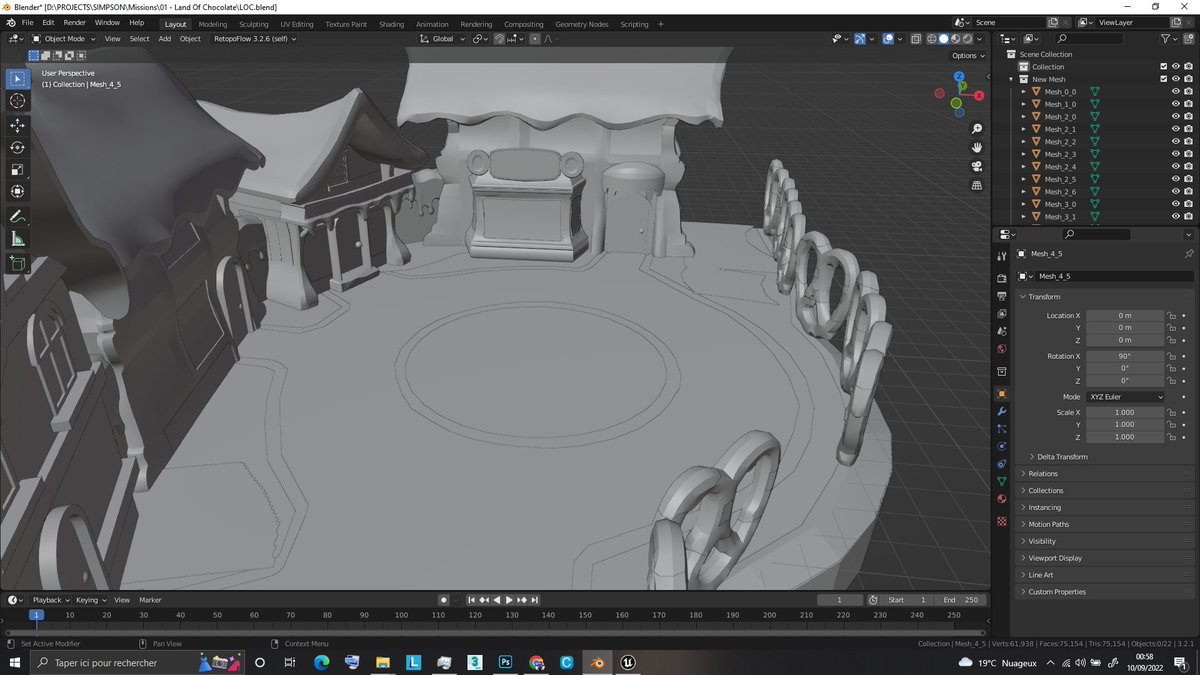Toggle camera view in the viewport

977,166
